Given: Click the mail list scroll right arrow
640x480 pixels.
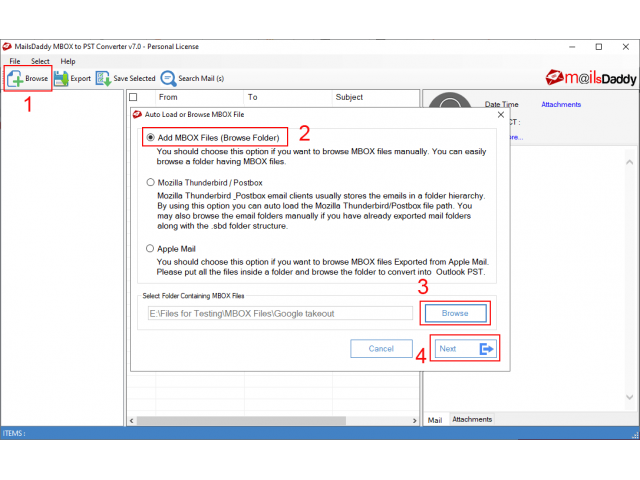Looking at the screenshot, I should coord(414,420).
